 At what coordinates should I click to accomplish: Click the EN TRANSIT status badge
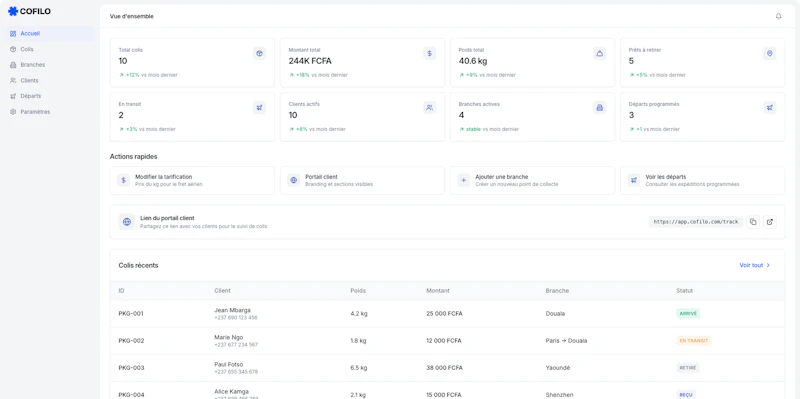[x=693, y=341]
